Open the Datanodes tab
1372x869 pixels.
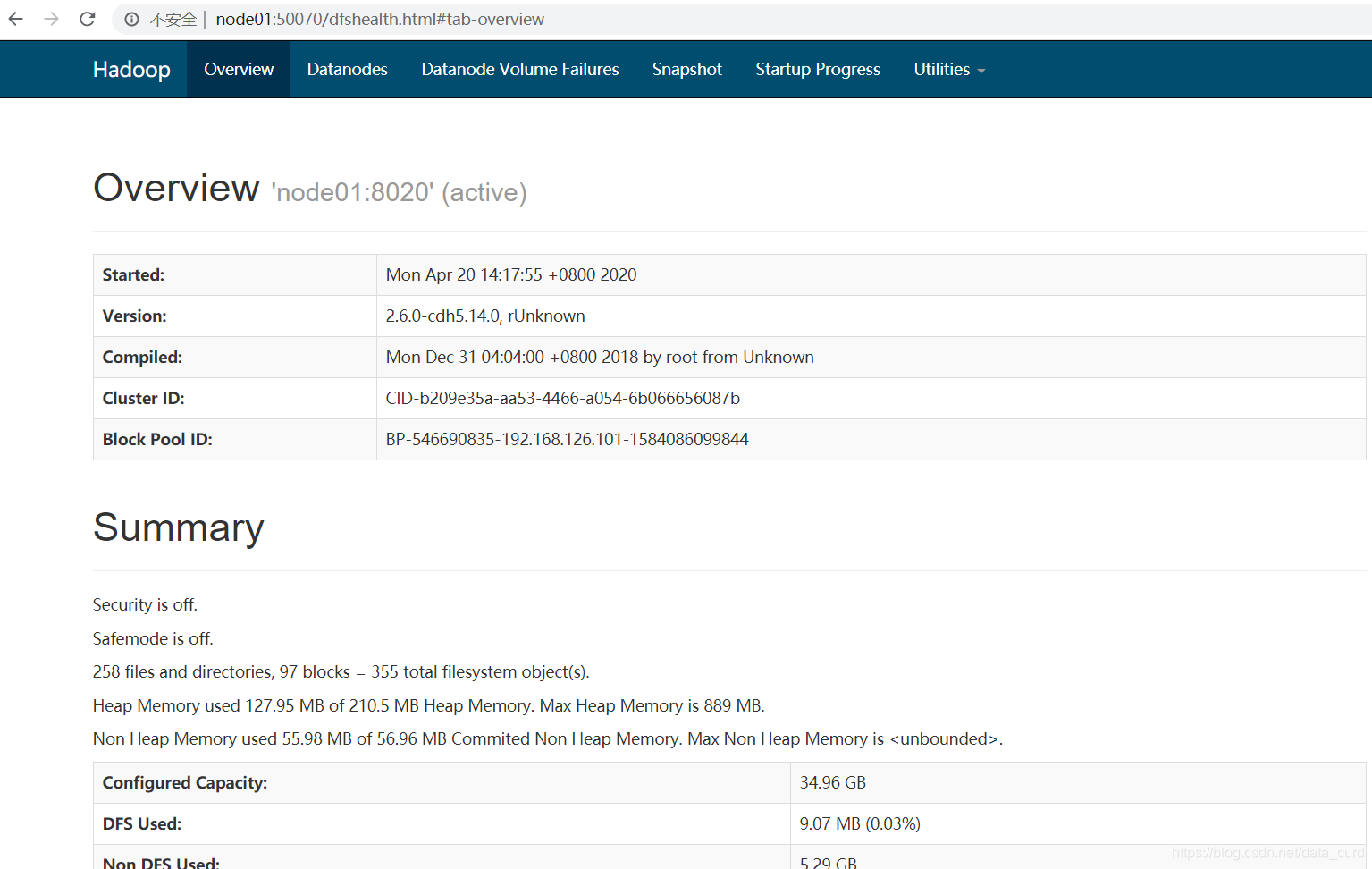tap(347, 70)
